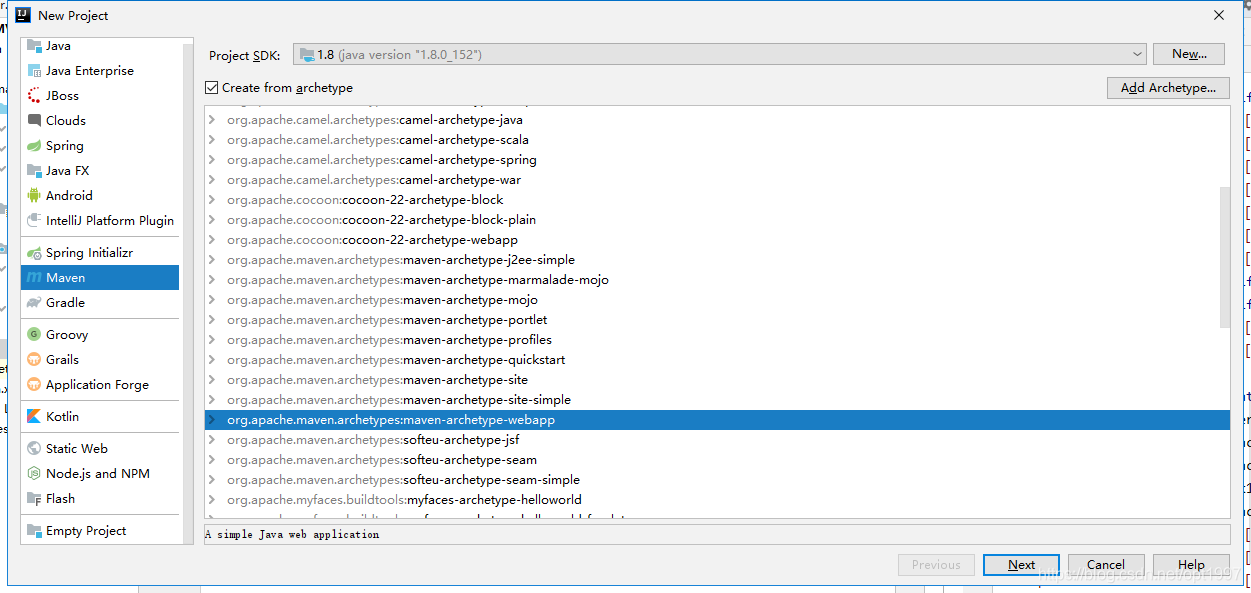Expand maven-archetype-webapp node
Screen dimensions: 1251x593
[x=212, y=420]
